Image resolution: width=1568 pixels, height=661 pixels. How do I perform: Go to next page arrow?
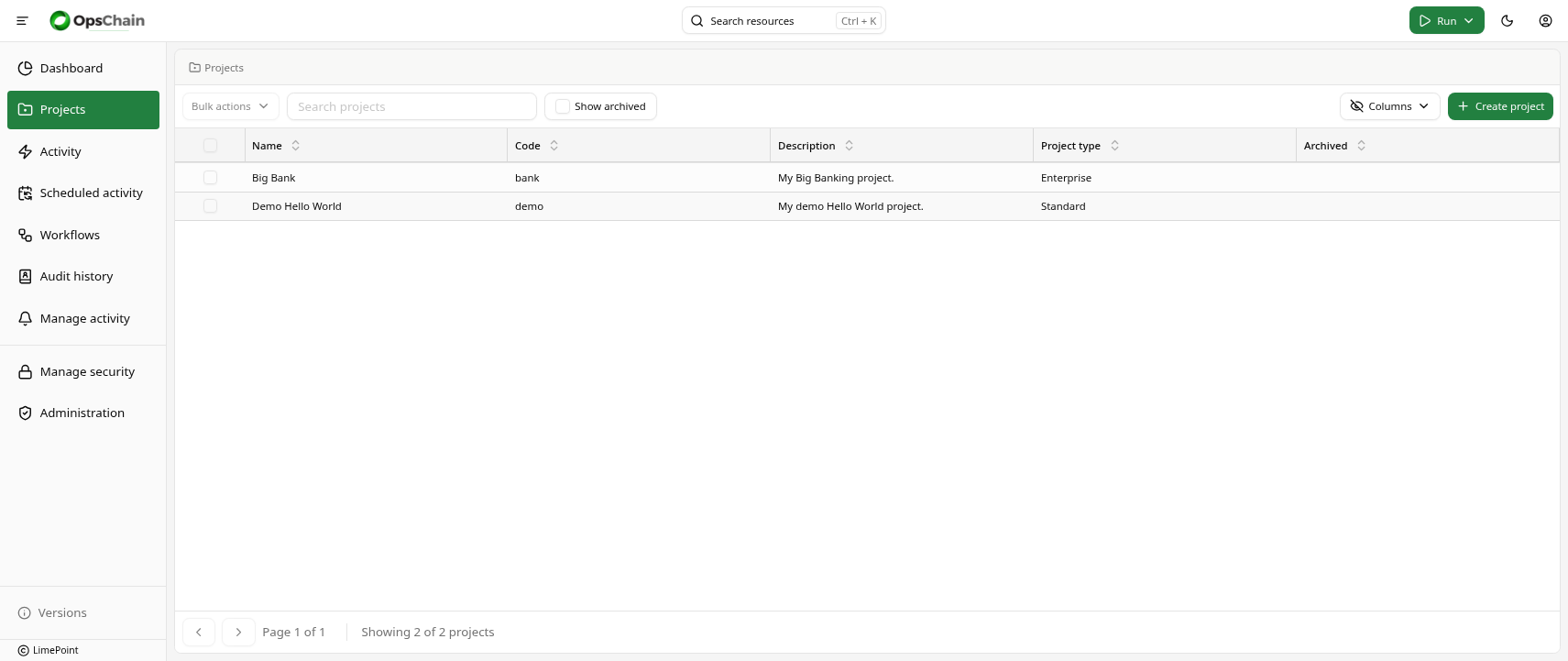[238, 632]
